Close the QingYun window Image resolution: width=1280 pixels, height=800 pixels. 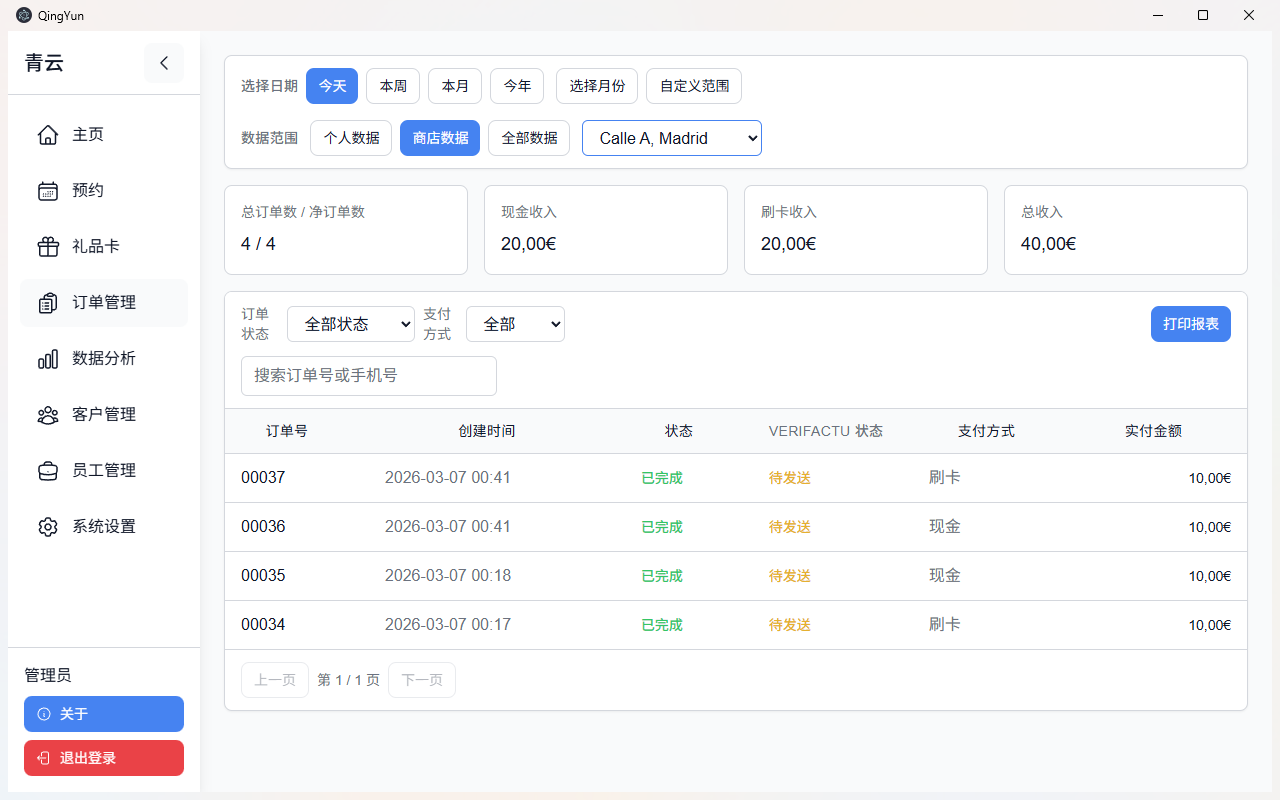pos(1249,15)
